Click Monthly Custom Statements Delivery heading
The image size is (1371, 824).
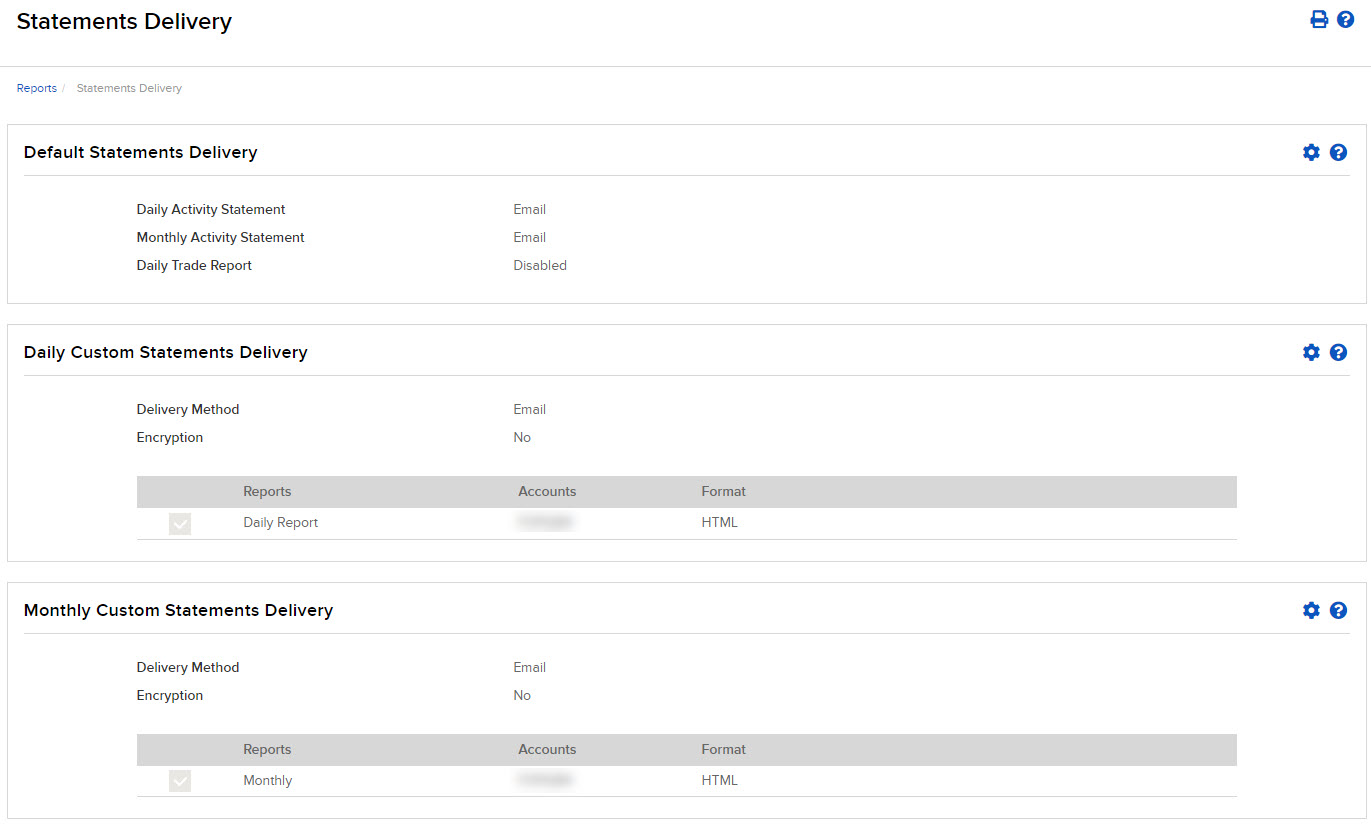coord(178,610)
